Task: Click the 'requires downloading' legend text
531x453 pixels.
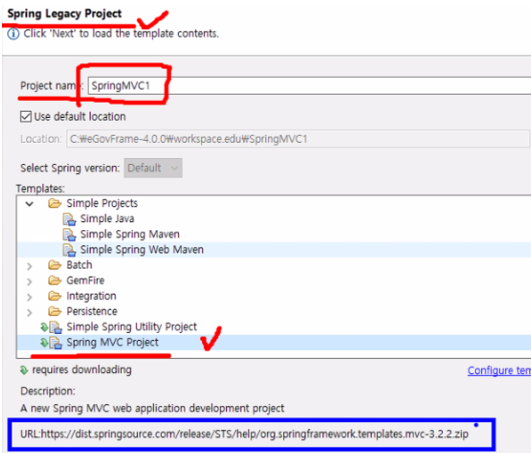Action: [x=82, y=370]
